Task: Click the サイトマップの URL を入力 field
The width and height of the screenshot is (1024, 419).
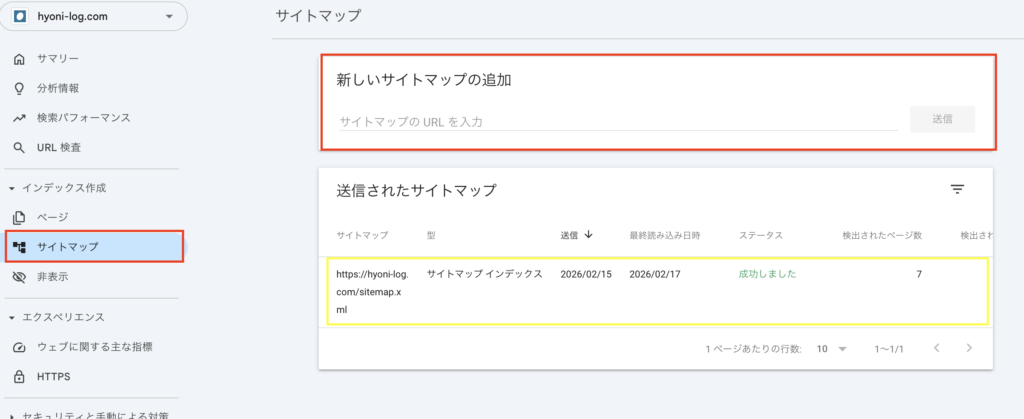Action: [x=618, y=121]
